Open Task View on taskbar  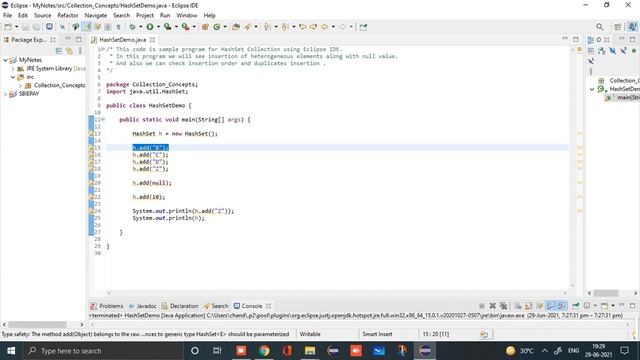(x=217, y=351)
